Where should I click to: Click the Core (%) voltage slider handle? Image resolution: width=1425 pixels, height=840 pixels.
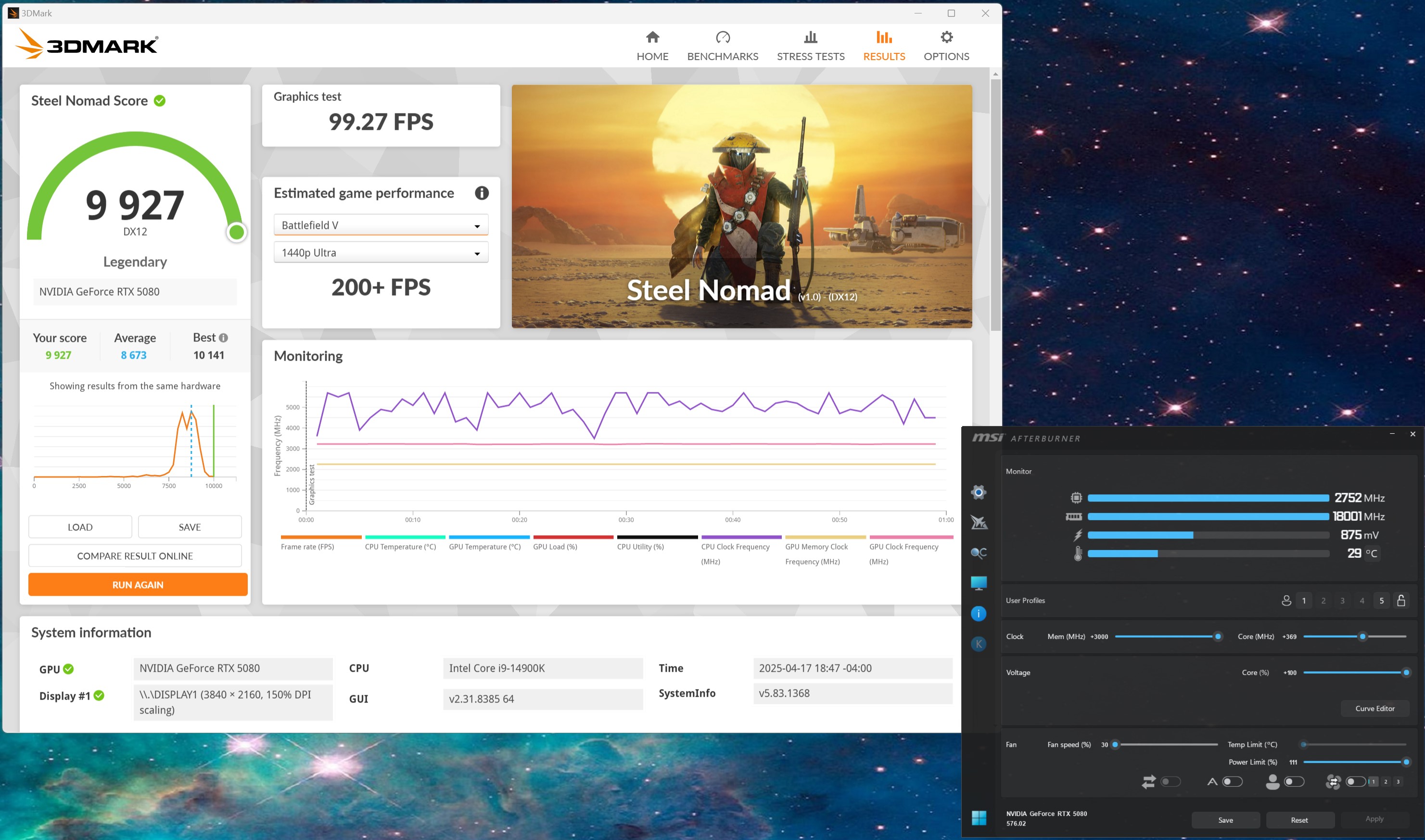(1406, 673)
